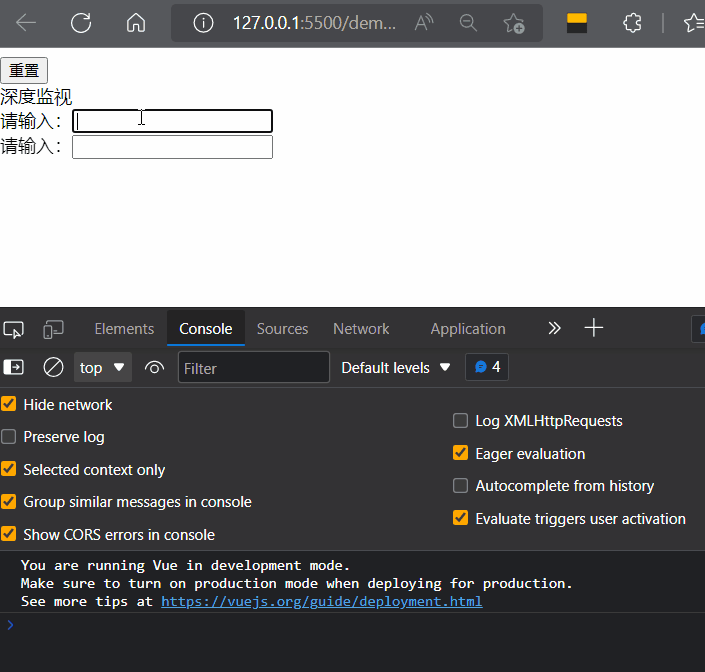The height and width of the screenshot is (672, 705).
Task: Switch to the Sources tab
Action: (282, 329)
